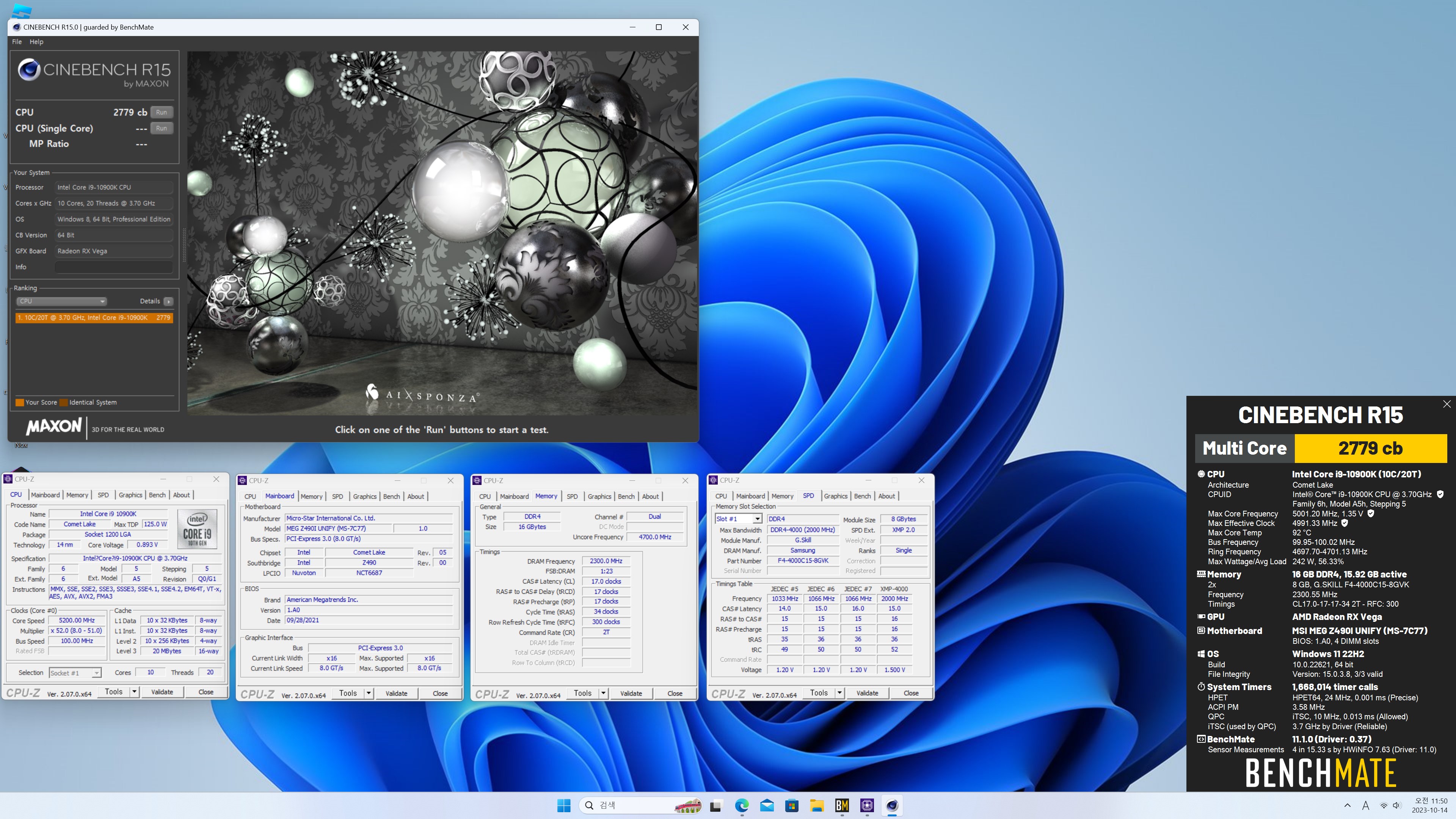Open the network tray icon
1456x819 pixels.
pyautogui.click(x=1384, y=805)
